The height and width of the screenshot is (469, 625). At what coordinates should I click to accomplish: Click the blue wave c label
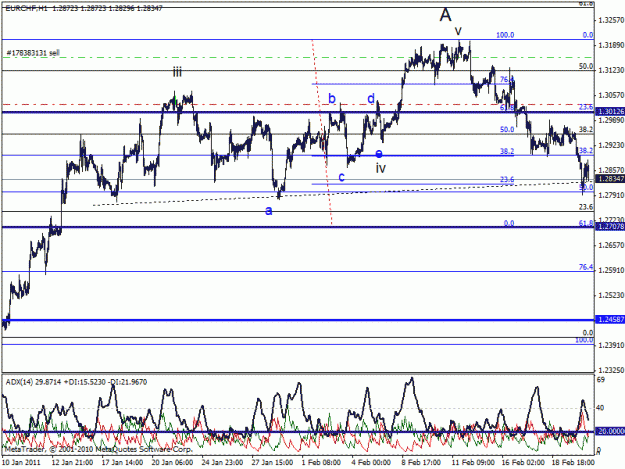342,177
